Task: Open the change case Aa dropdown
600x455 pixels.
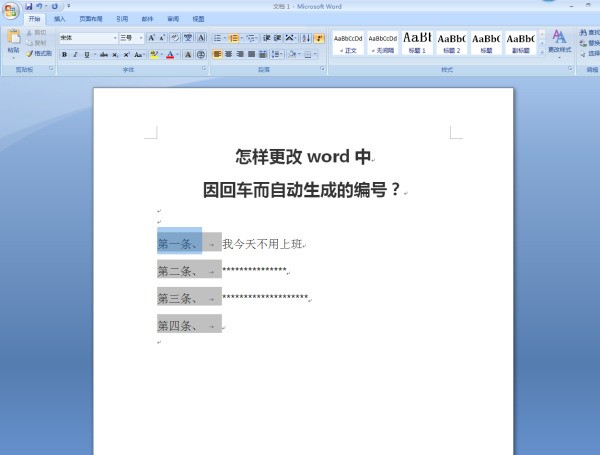Action: (139, 55)
